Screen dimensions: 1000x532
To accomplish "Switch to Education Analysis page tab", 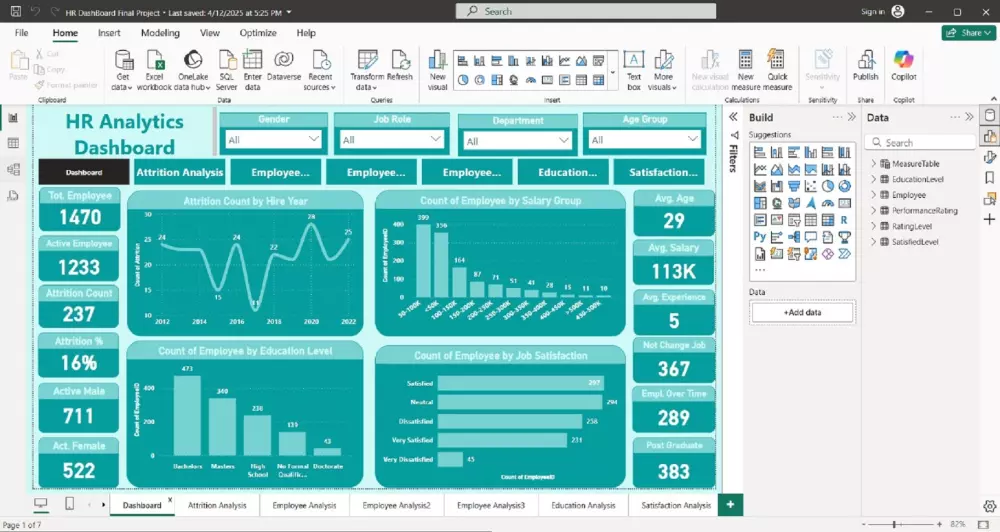I will tap(583, 505).
